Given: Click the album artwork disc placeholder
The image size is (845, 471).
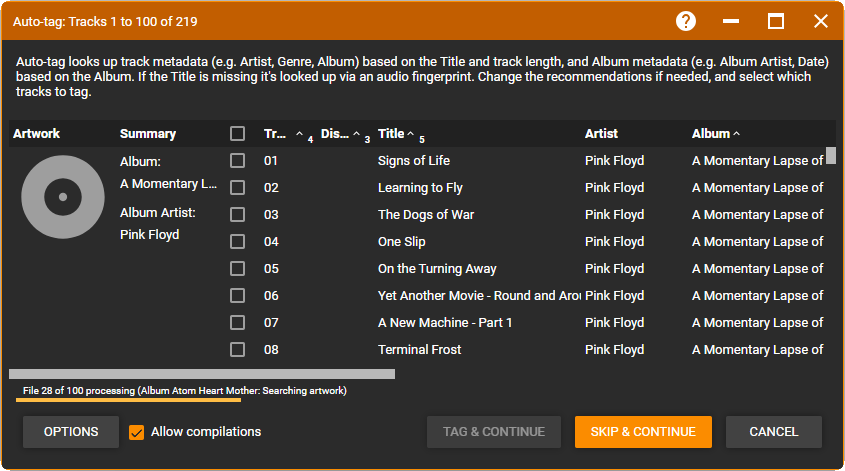Looking at the screenshot, I should (x=62, y=197).
